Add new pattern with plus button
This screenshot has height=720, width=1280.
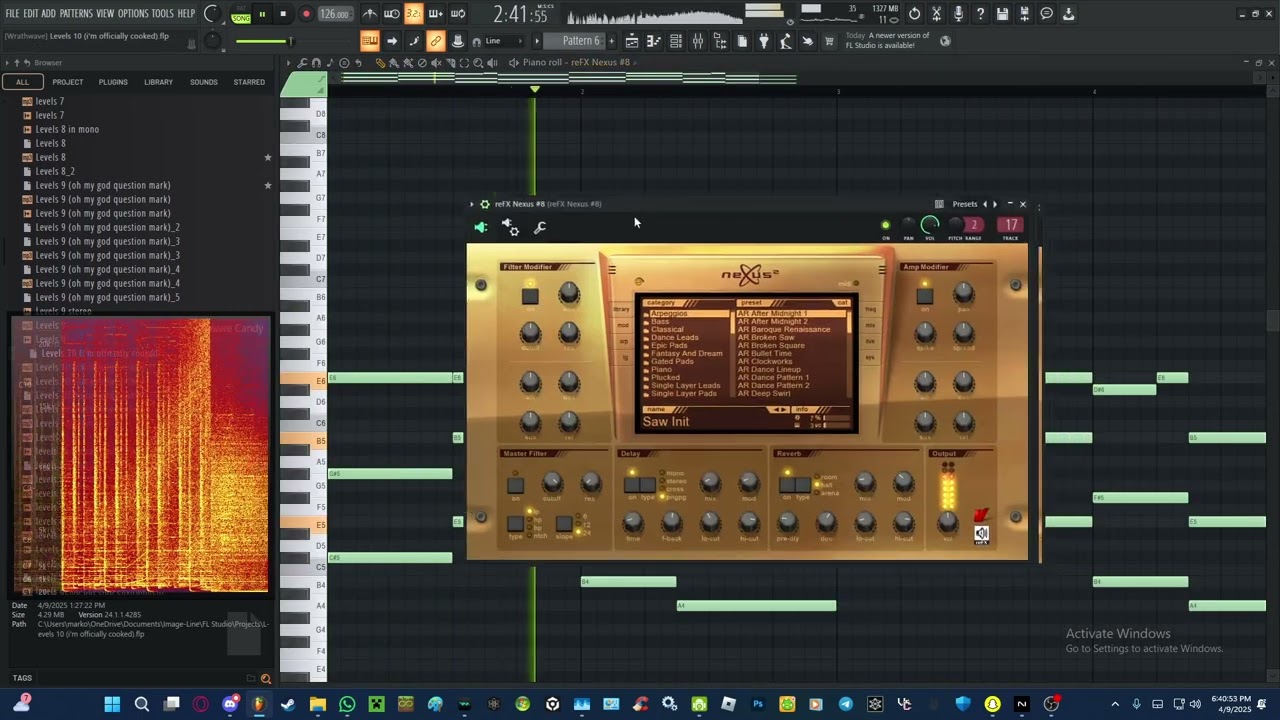click(612, 41)
